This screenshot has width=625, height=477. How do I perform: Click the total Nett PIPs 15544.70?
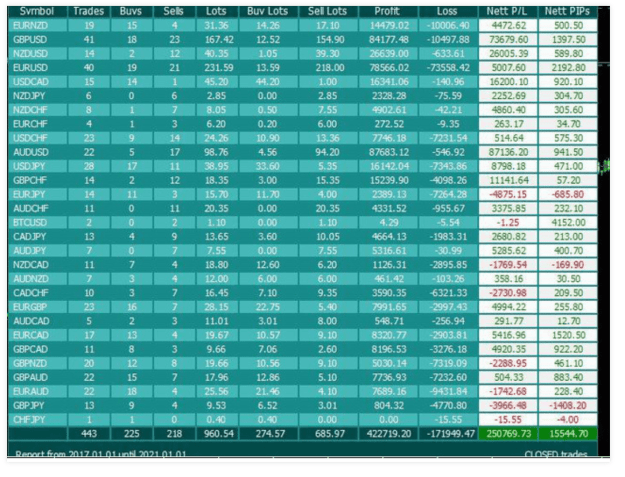coord(568,434)
